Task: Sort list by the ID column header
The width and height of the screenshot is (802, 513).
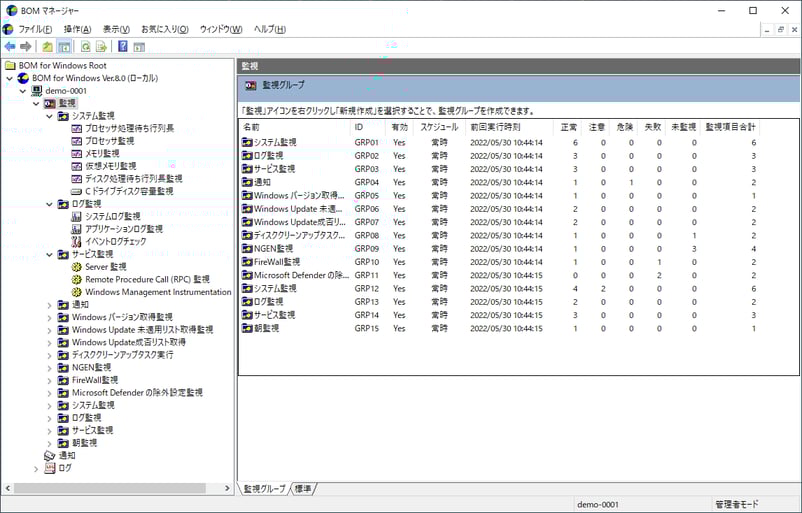Action: 368,127
